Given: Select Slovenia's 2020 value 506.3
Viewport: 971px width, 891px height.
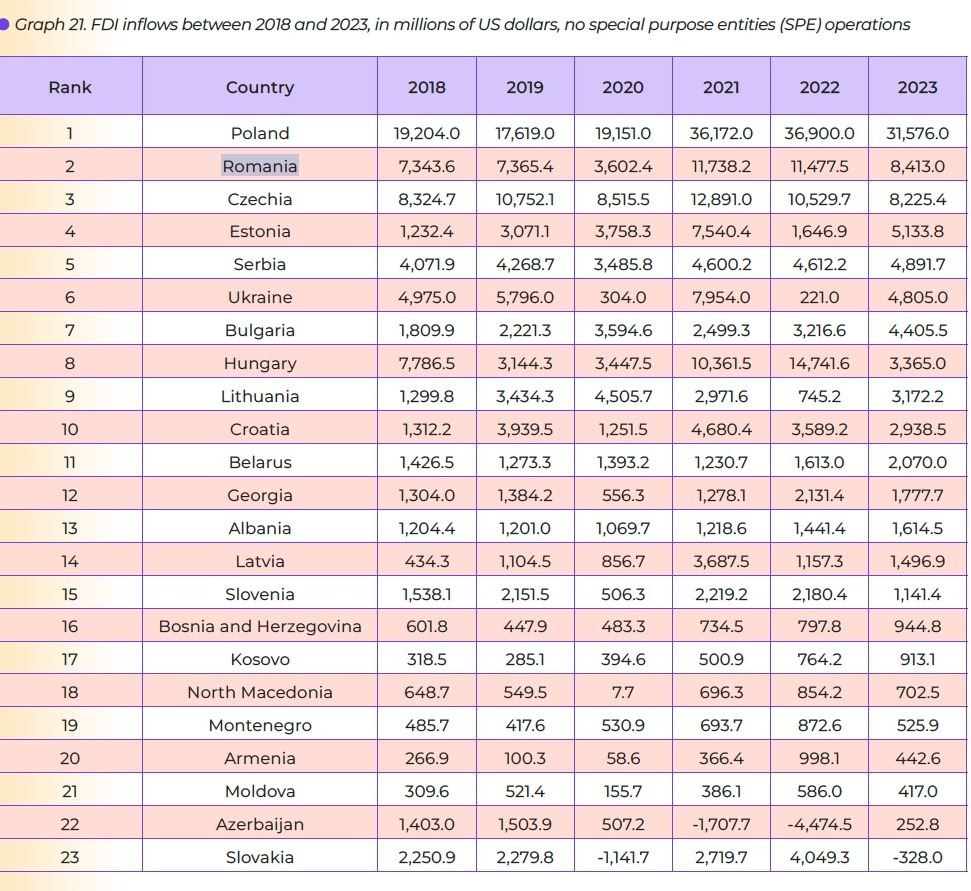Looking at the screenshot, I should [x=623, y=594].
